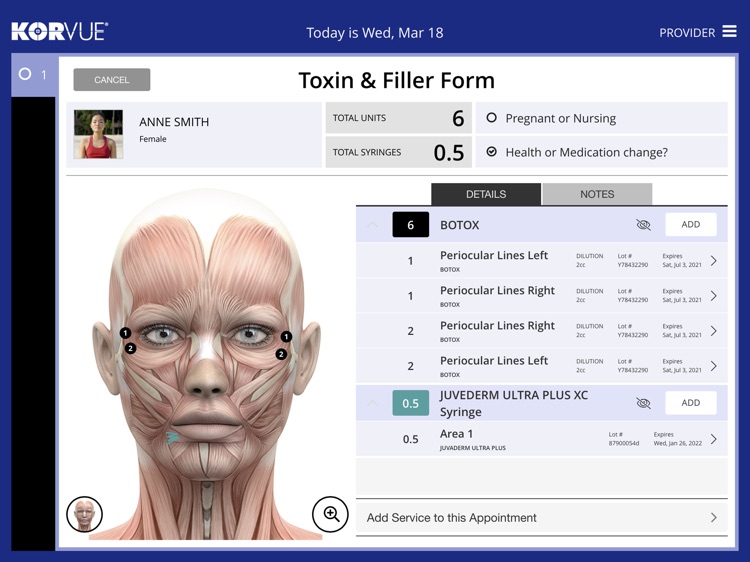Image resolution: width=750 pixels, height=562 pixels.
Task: Open the face view thumbnail selector
Action: click(x=84, y=514)
